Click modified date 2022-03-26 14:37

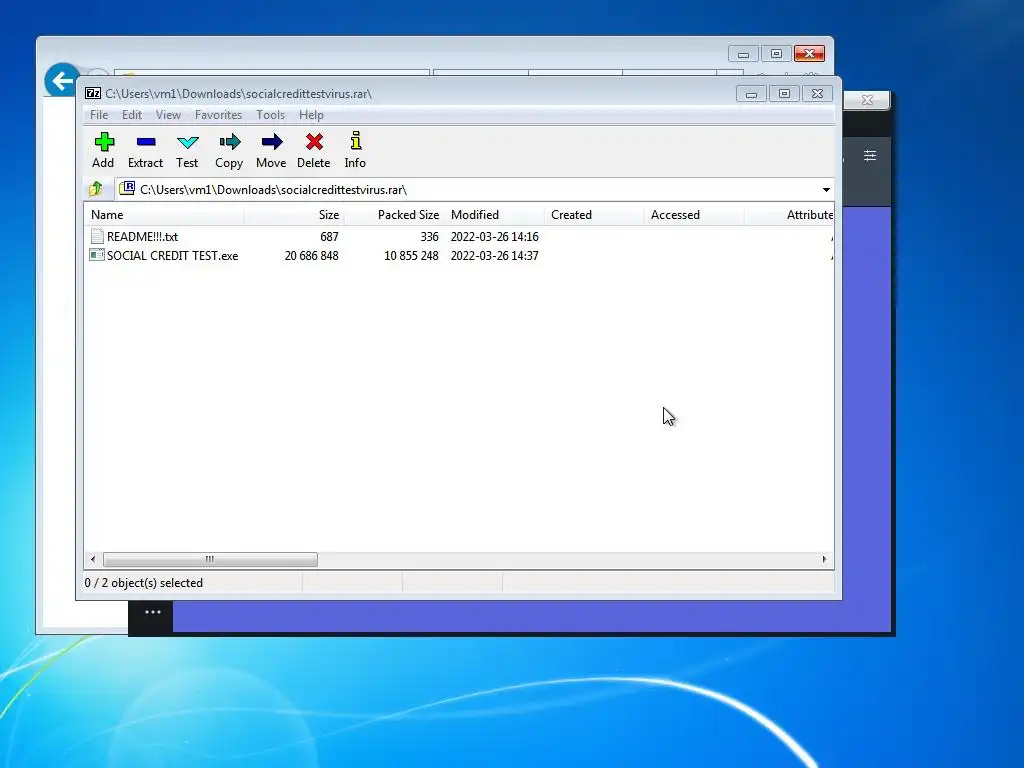[494, 255]
